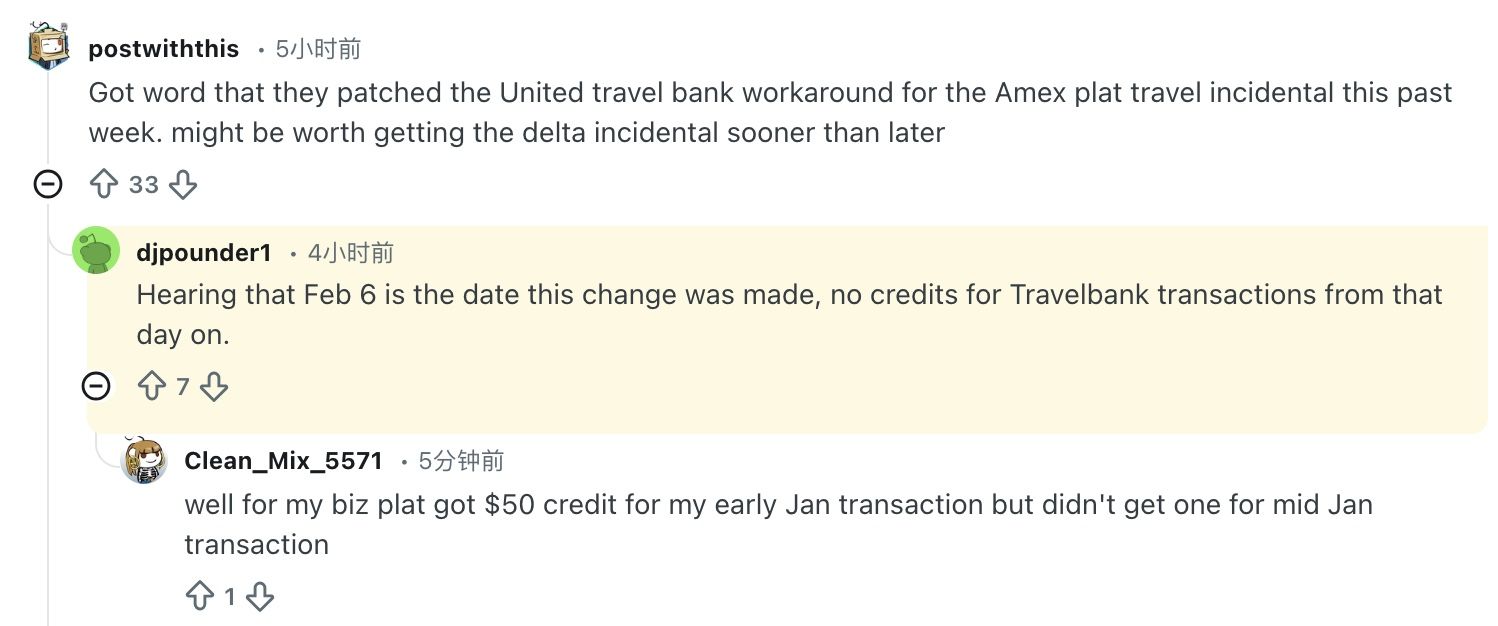The height and width of the screenshot is (626, 1498).
Task: Downvote djpounder1's reply
Action: pyautogui.click(x=214, y=387)
